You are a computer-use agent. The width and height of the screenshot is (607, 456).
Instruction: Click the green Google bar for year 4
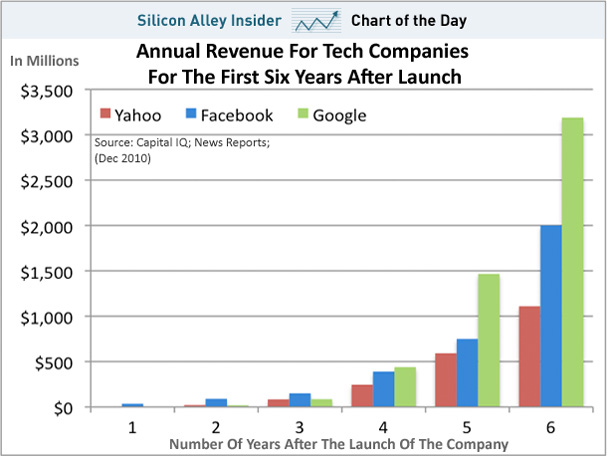(x=405, y=387)
